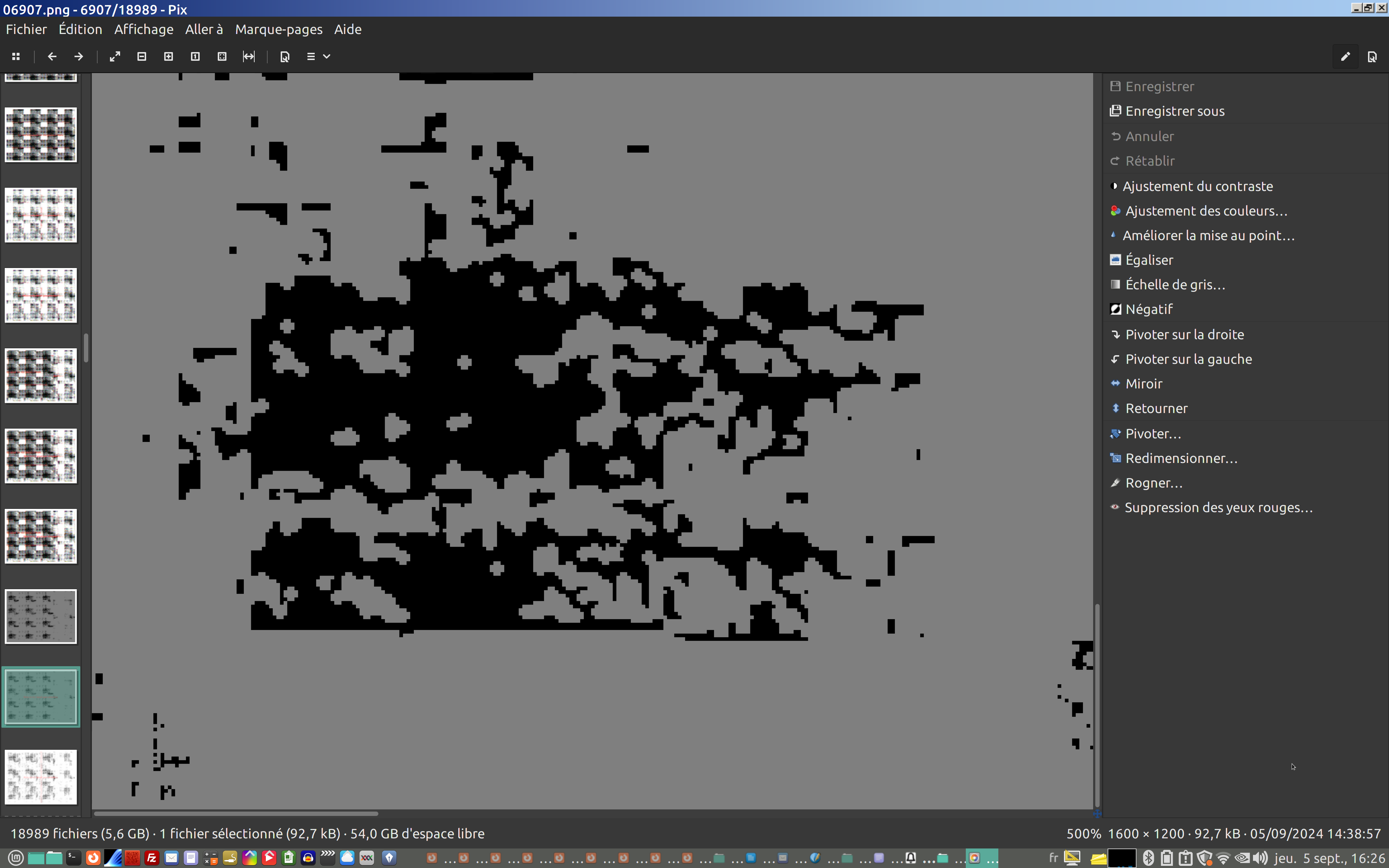The image size is (1389, 868).
Task: Click the zoom out icon
Action: coord(142,56)
